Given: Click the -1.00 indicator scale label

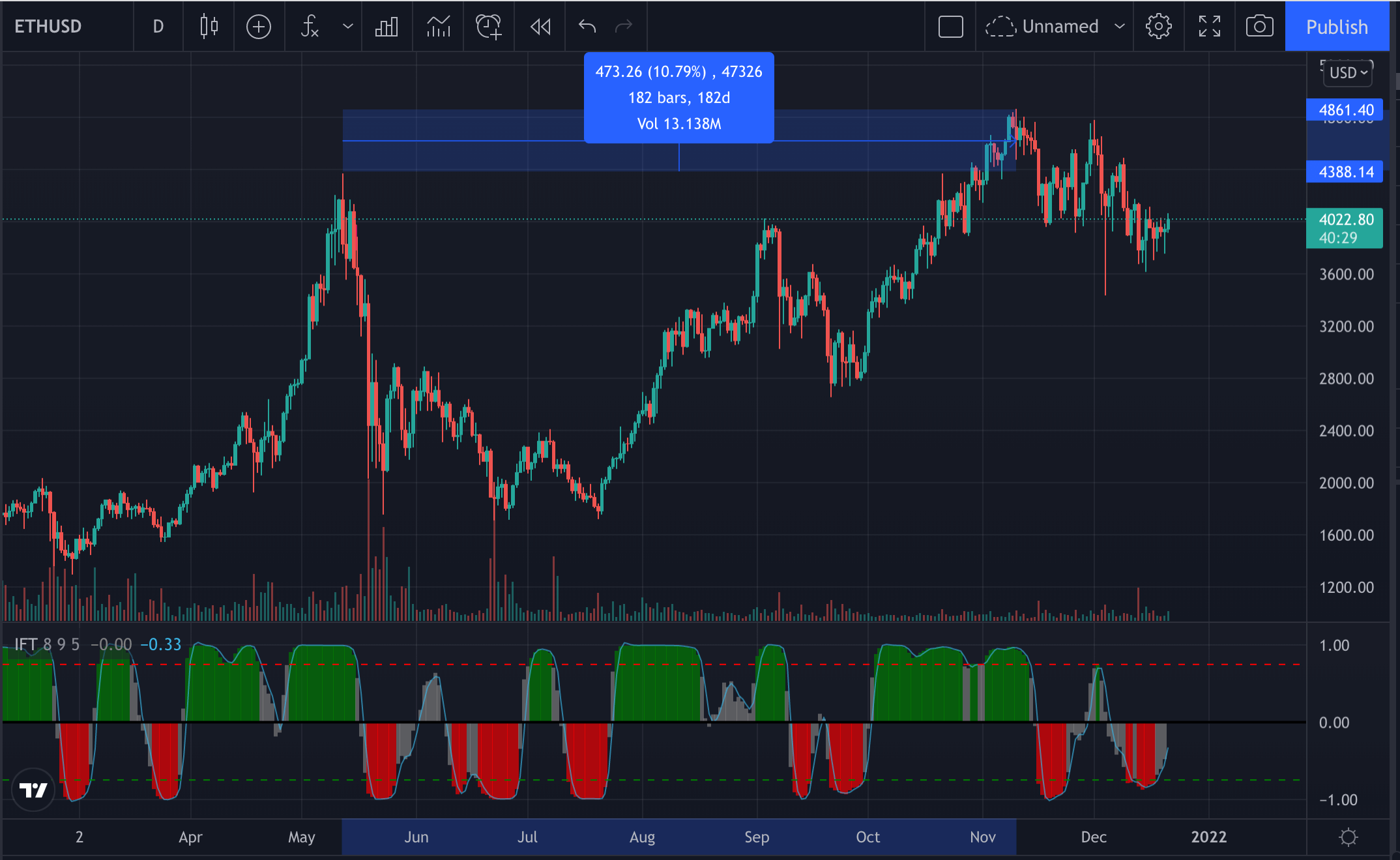Looking at the screenshot, I should tap(1337, 800).
